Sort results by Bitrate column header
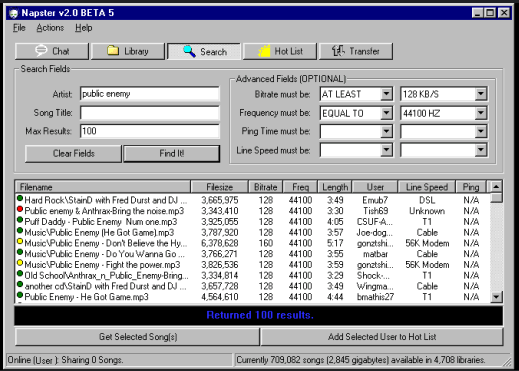The width and height of the screenshot is (519, 371). pyautogui.click(x=266, y=187)
